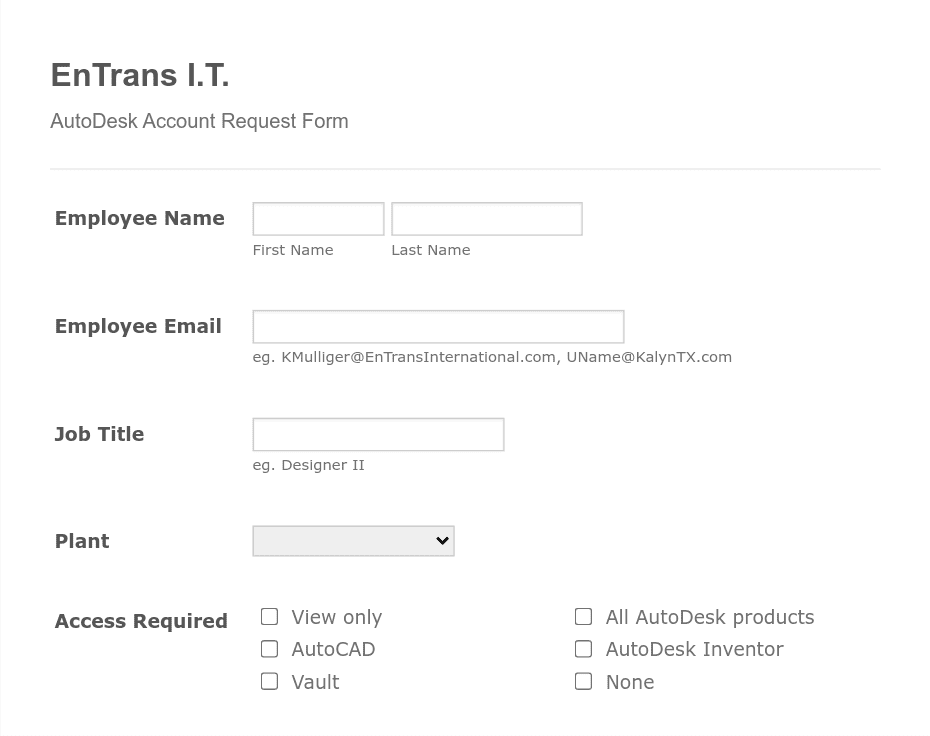The height and width of the screenshot is (736, 930).
Task: Check the View only checkbox
Action: 269,617
